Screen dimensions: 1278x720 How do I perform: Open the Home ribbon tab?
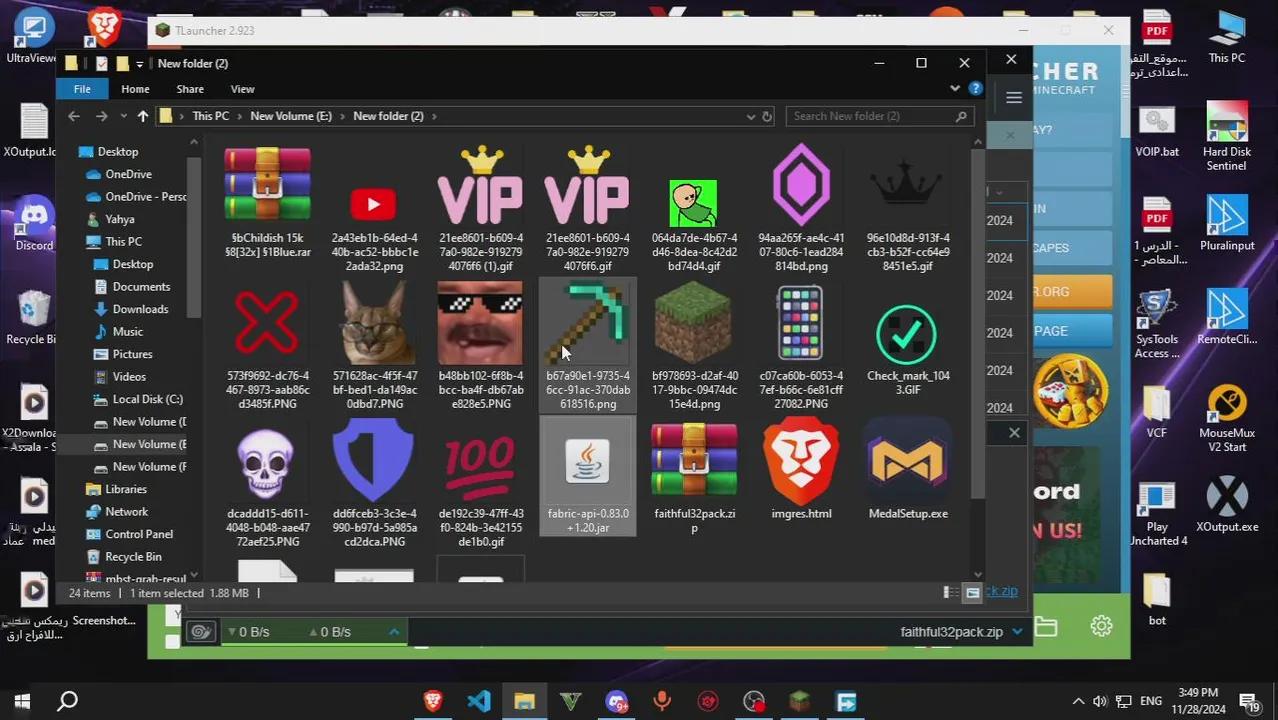[x=135, y=89]
